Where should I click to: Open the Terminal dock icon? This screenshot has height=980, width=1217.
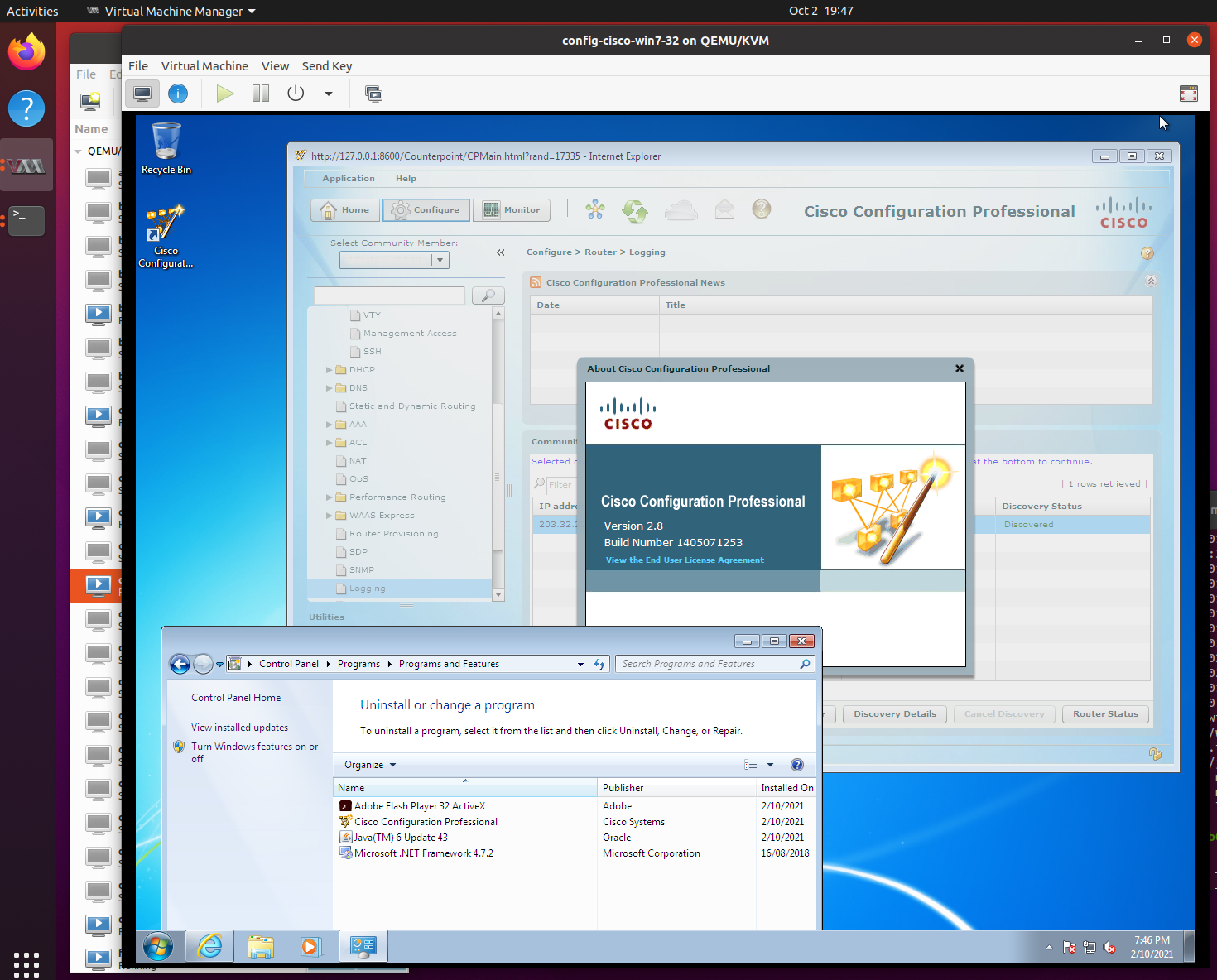[26, 220]
